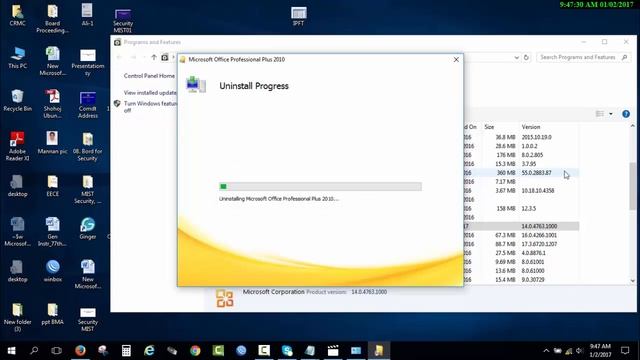Launch Firefox from the taskbar
This screenshot has width=640, height=360.
pyautogui.click(x=80, y=350)
